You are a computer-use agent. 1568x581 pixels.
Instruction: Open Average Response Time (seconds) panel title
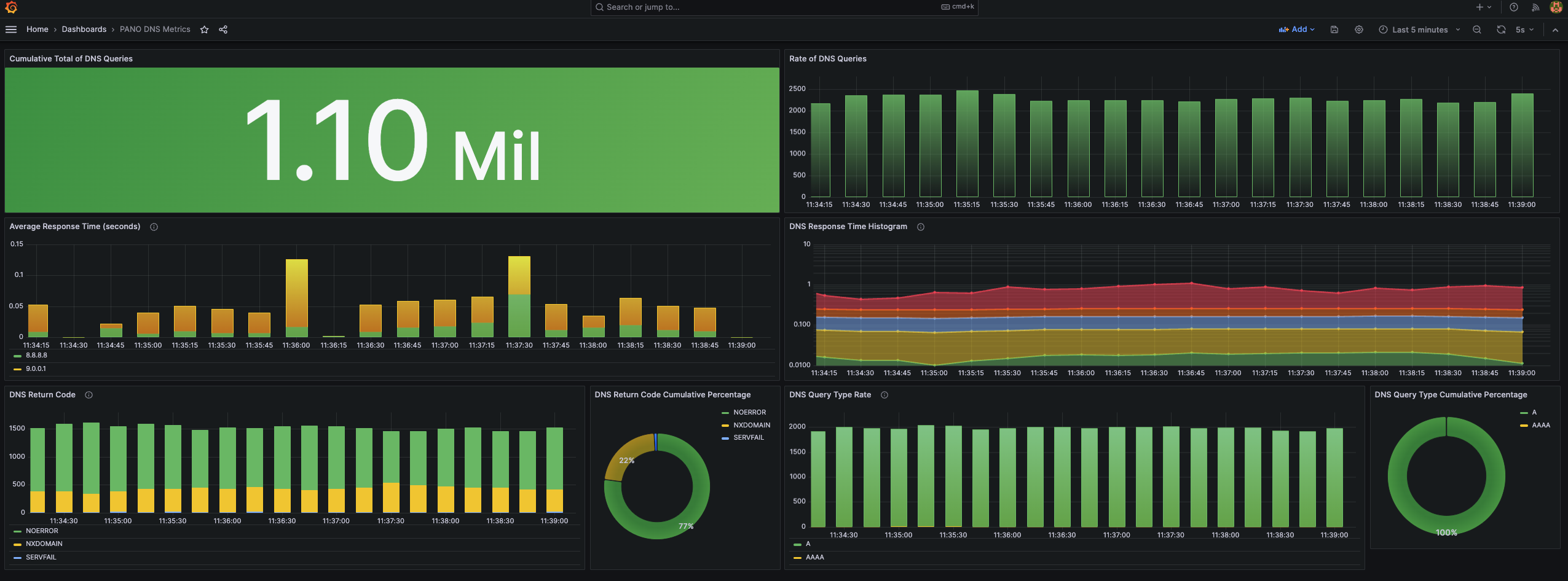click(x=75, y=227)
